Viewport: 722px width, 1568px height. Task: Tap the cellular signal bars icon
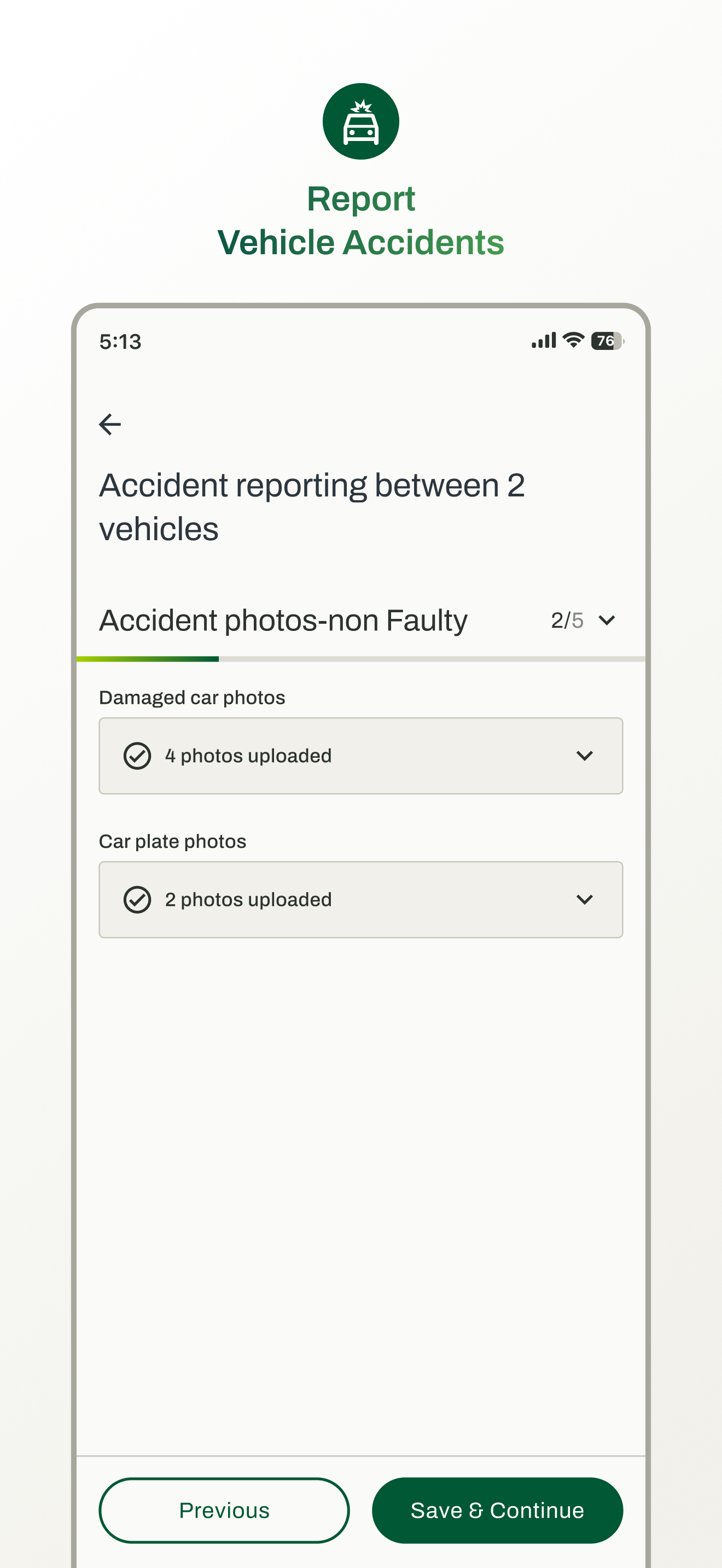pyautogui.click(x=544, y=340)
